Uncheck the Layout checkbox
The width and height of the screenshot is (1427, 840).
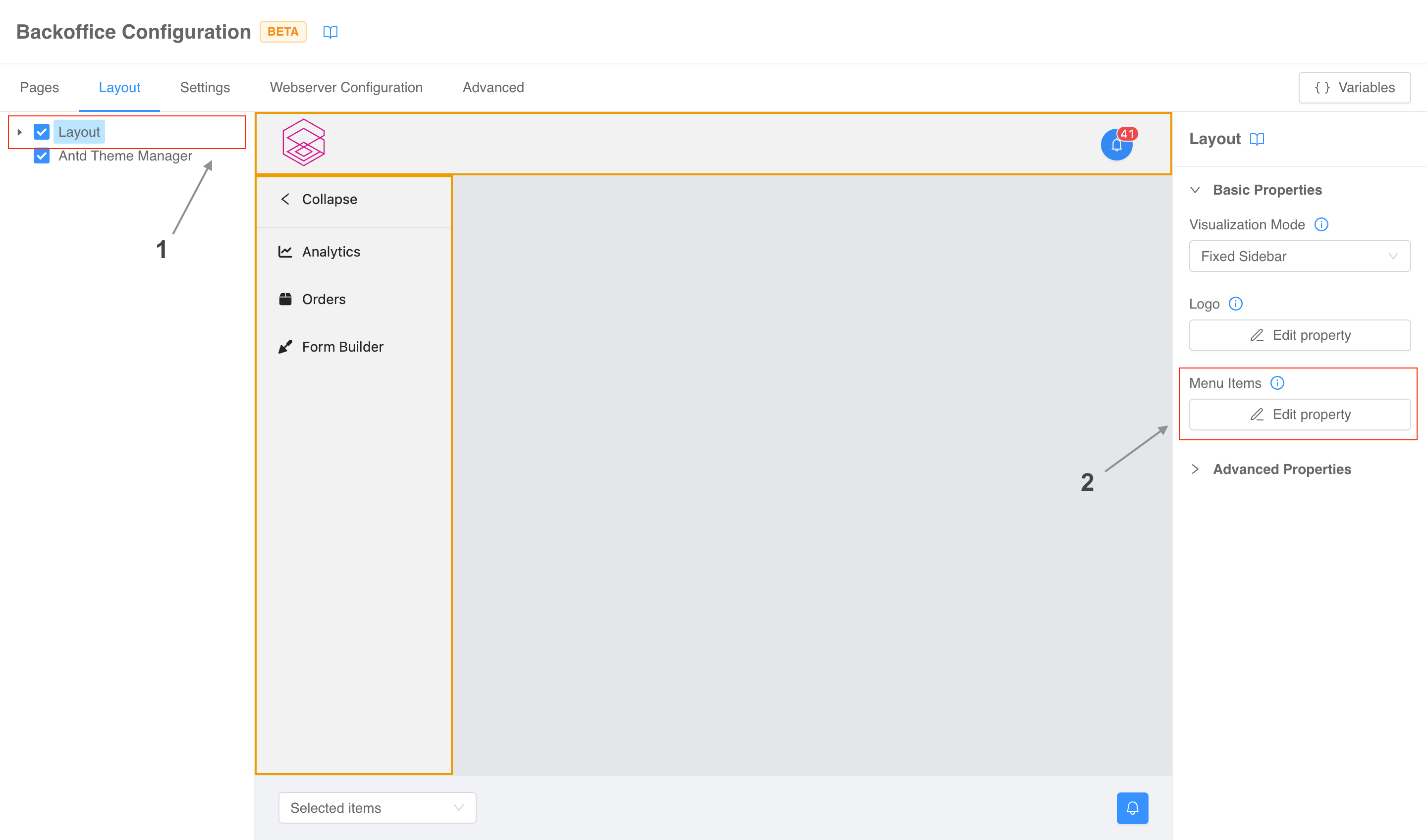point(41,131)
